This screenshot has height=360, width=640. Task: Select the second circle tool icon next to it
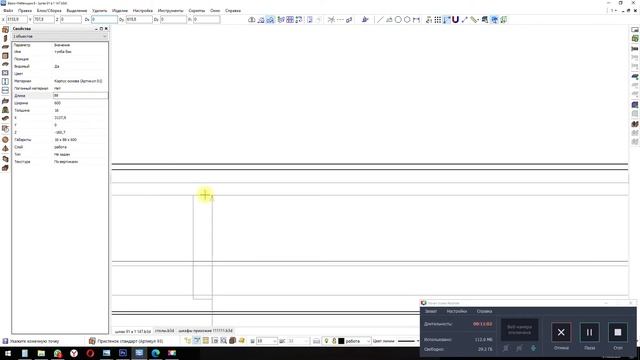point(407,20)
